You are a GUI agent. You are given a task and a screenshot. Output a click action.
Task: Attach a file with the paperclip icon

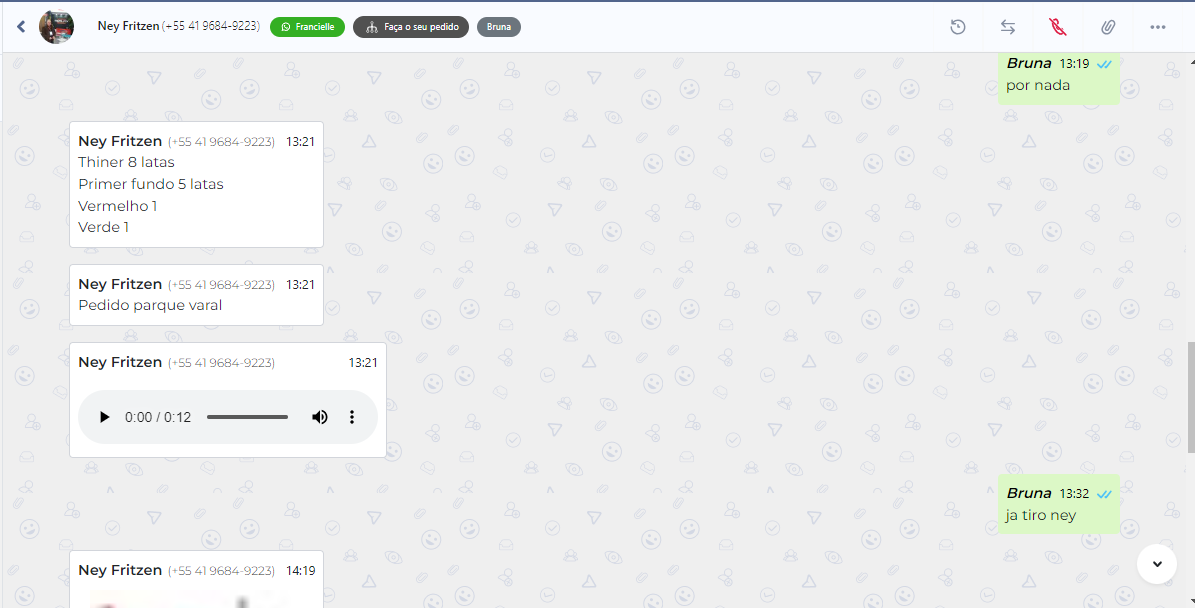pyautogui.click(x=1107, y=27)
